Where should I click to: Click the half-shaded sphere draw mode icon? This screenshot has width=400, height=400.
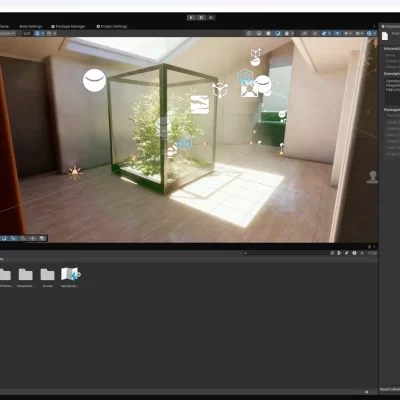pos(259,33)
